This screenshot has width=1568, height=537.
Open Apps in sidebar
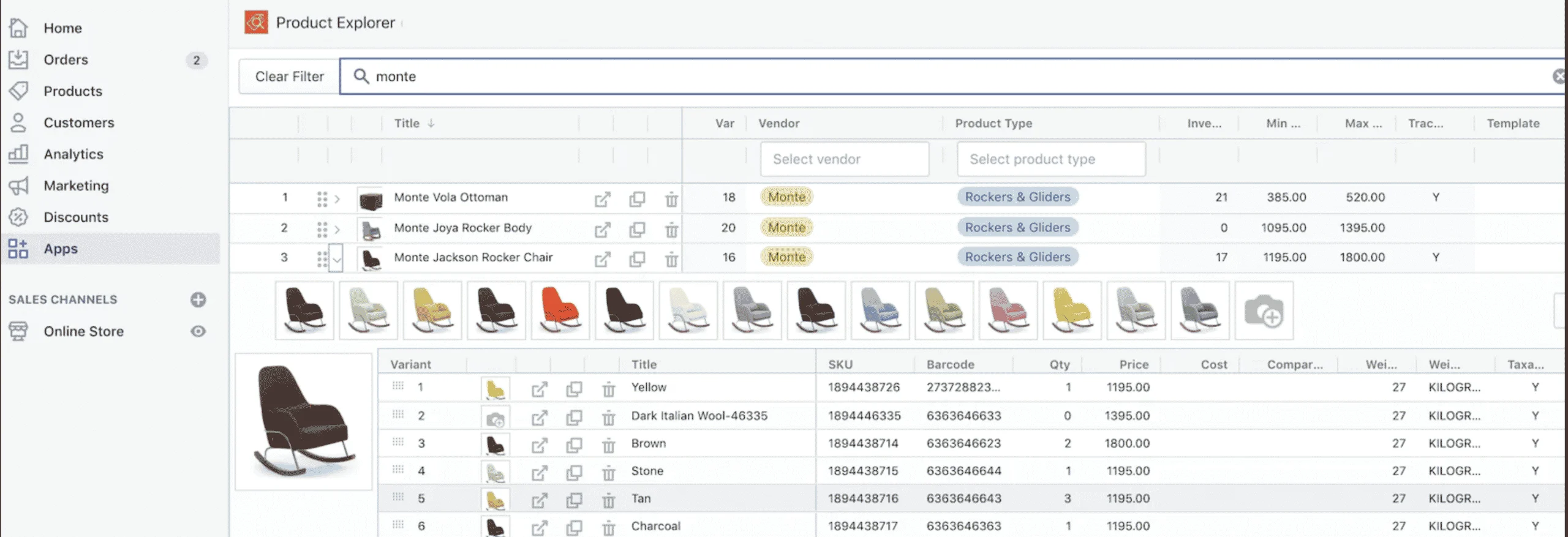click(x=111, y=249)
